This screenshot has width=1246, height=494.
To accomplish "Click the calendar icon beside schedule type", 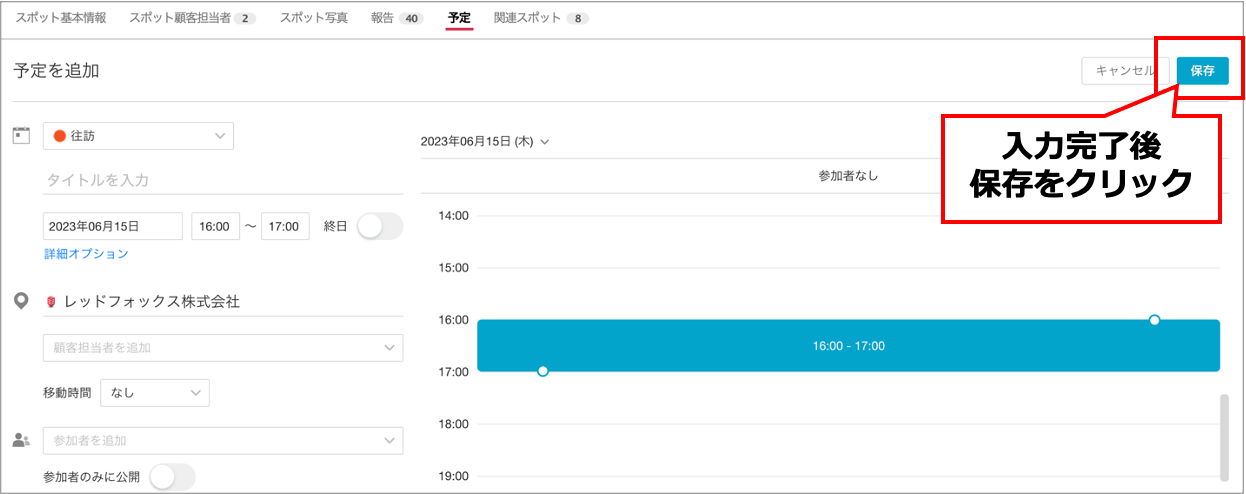I will 20,135.
